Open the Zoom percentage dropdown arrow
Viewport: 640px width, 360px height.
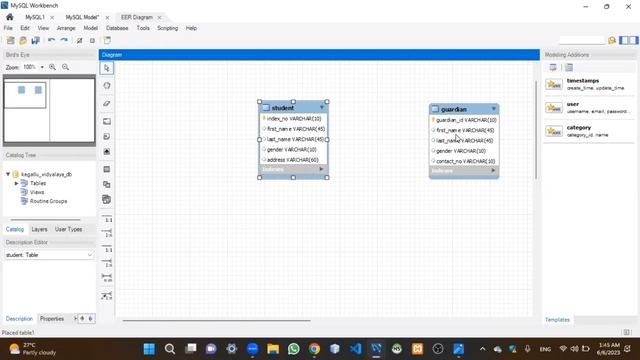pos(42,67)
